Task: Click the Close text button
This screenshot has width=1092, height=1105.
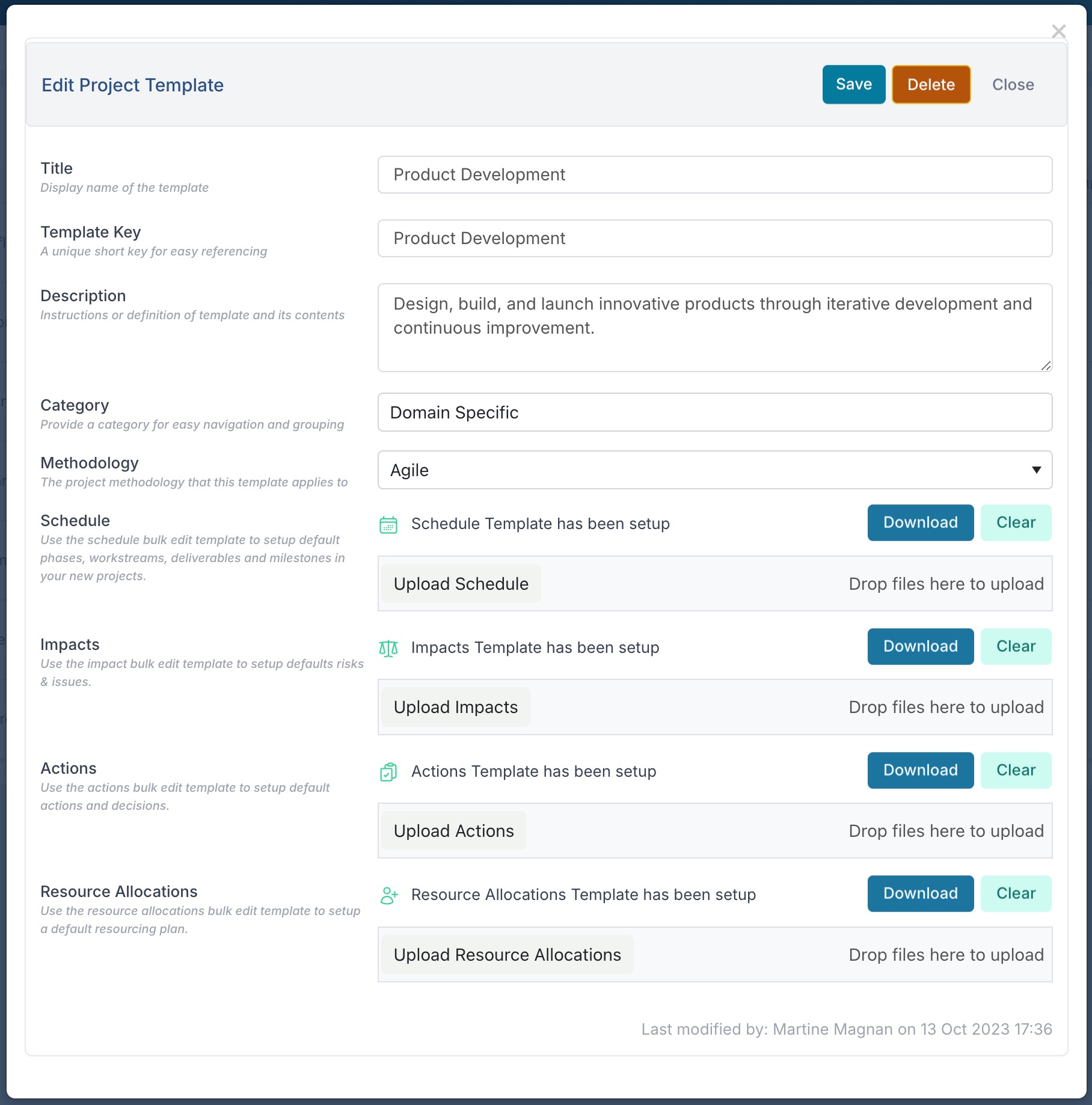Action: [1013, 85]
